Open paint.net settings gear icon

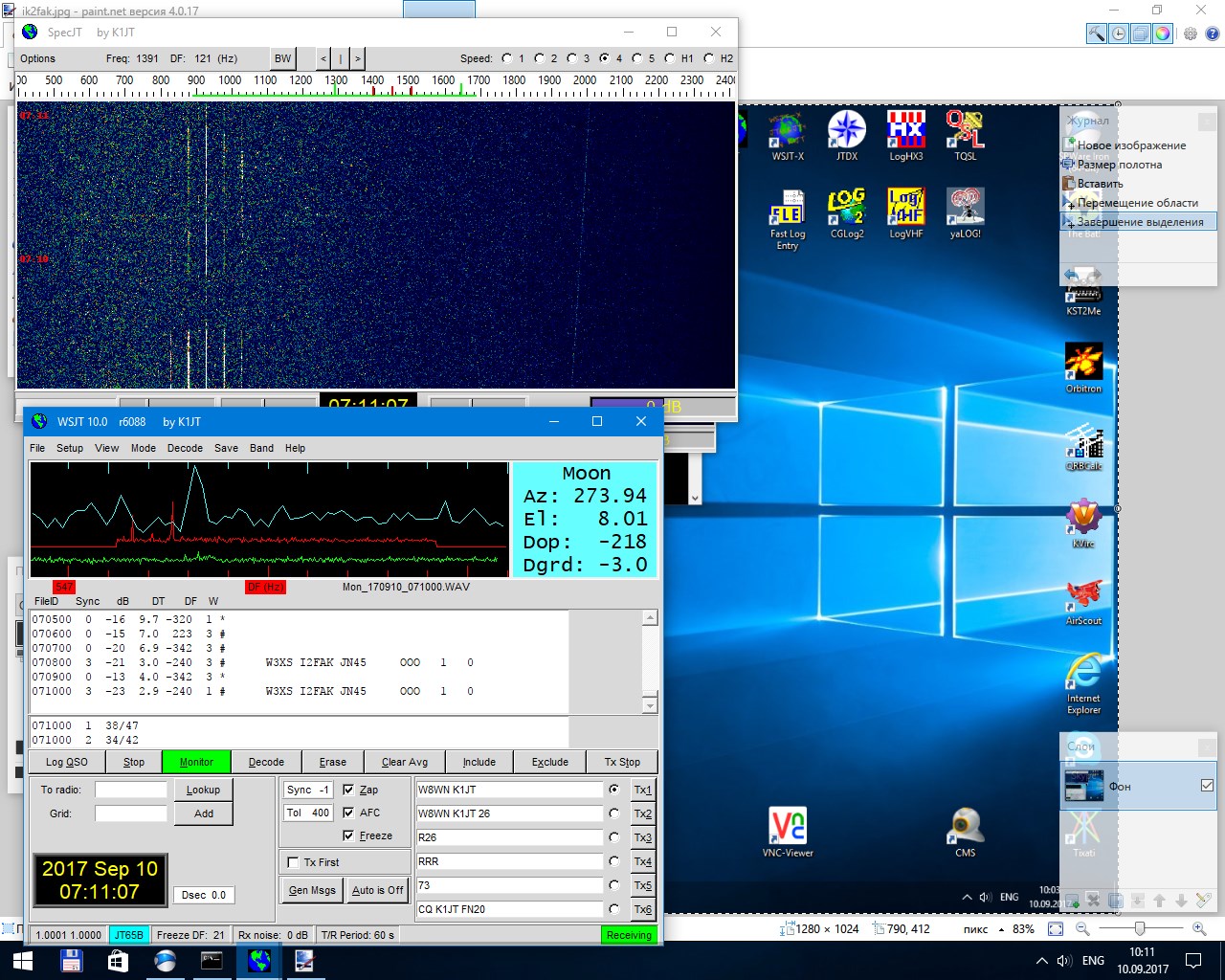tap(1191, 33)
